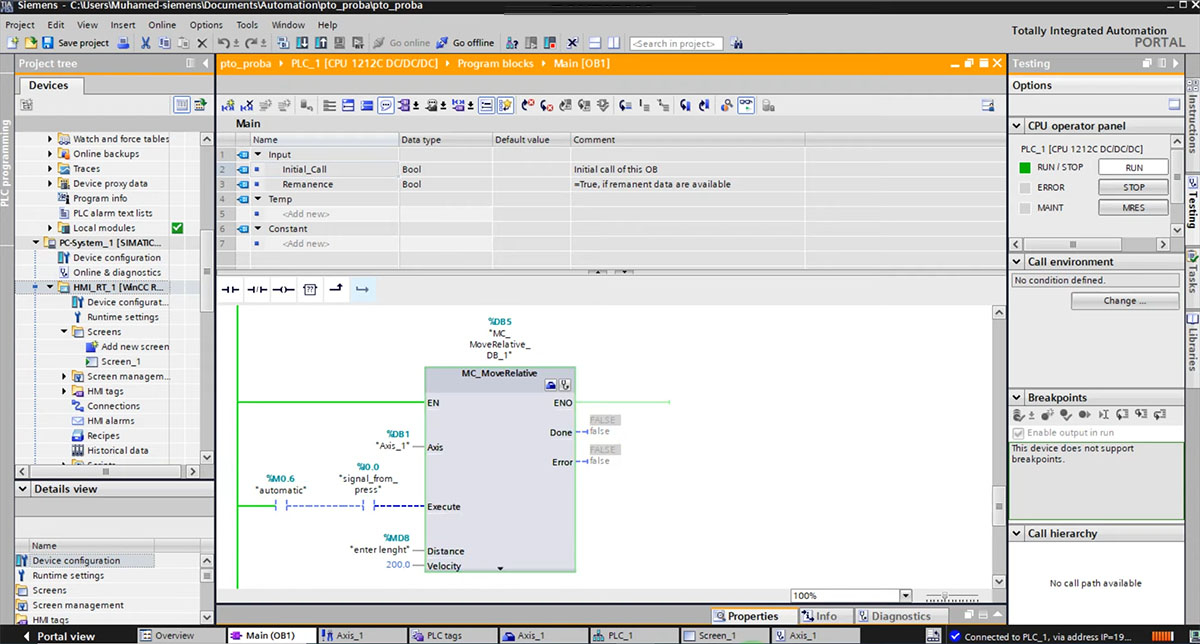
Task: Expand the MC_MoveRelative block's hidden parameters arrow
Action: 499,568
